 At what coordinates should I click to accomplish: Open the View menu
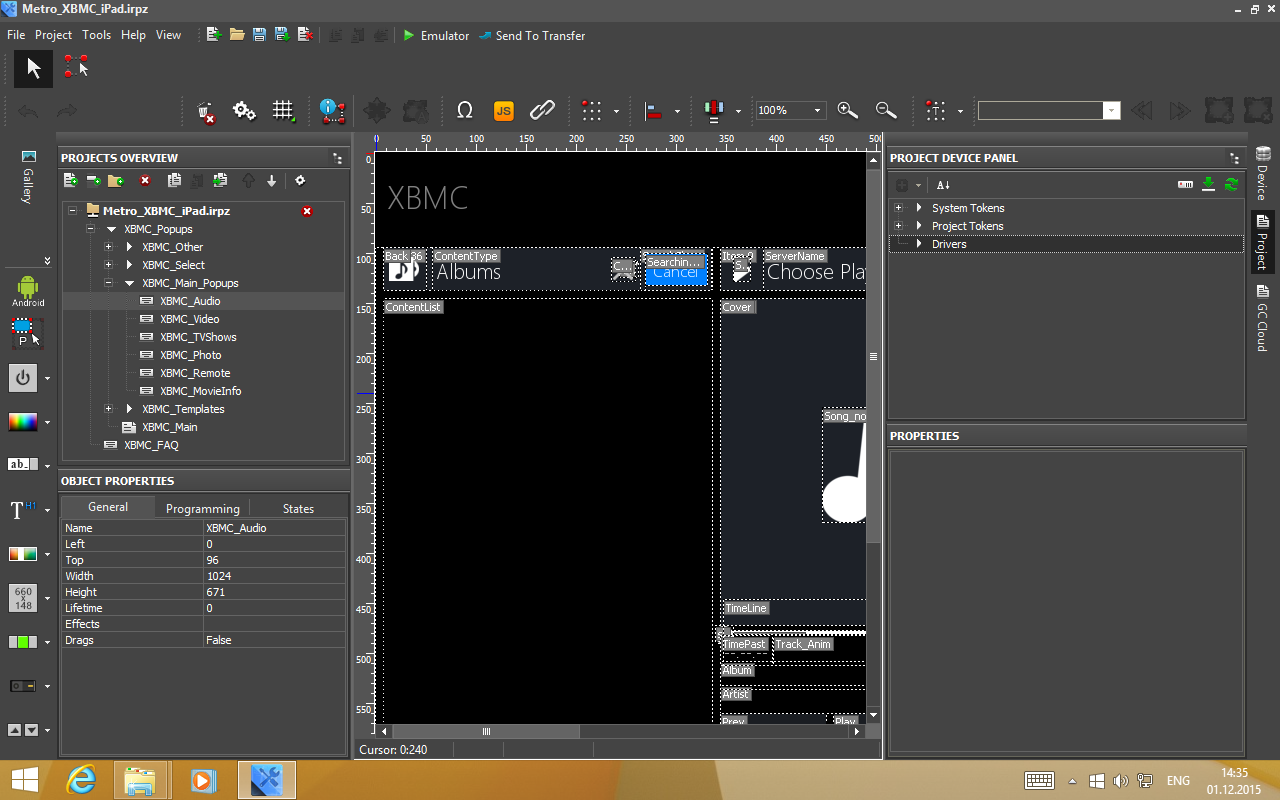pos(168,35)
